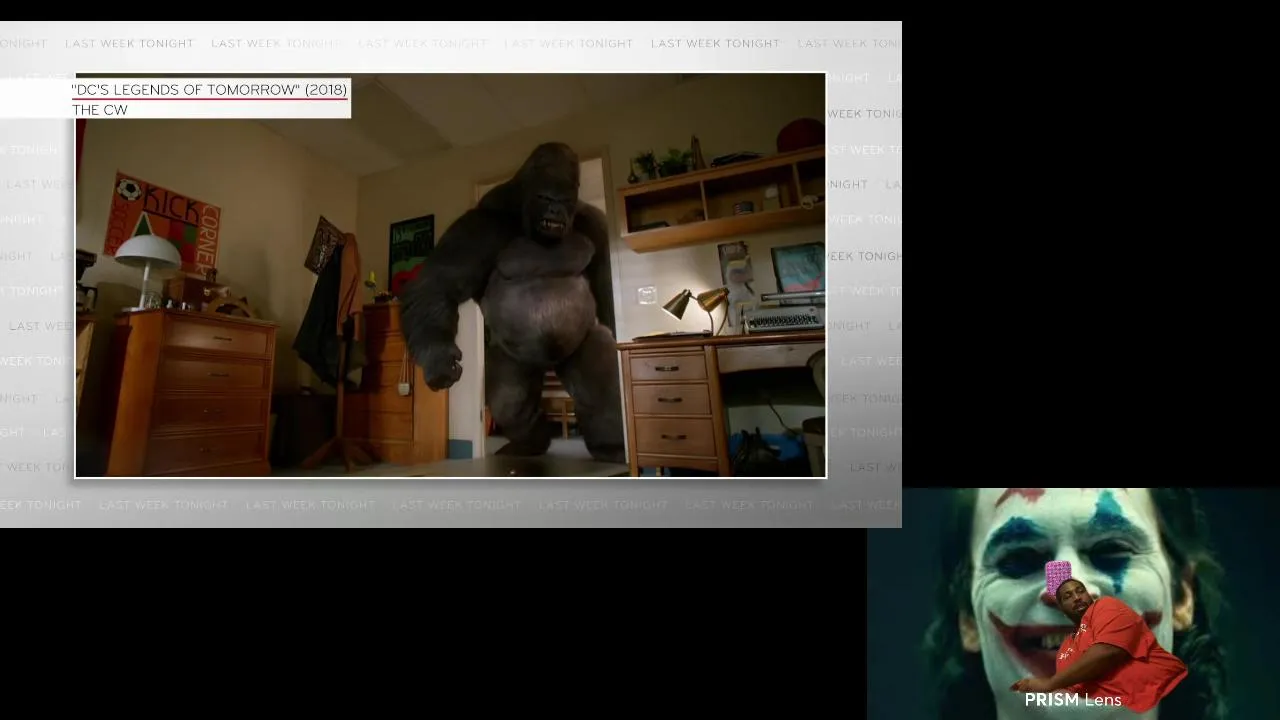
Task: Click the "THE CW" network caption
Action: click(100, 110)
